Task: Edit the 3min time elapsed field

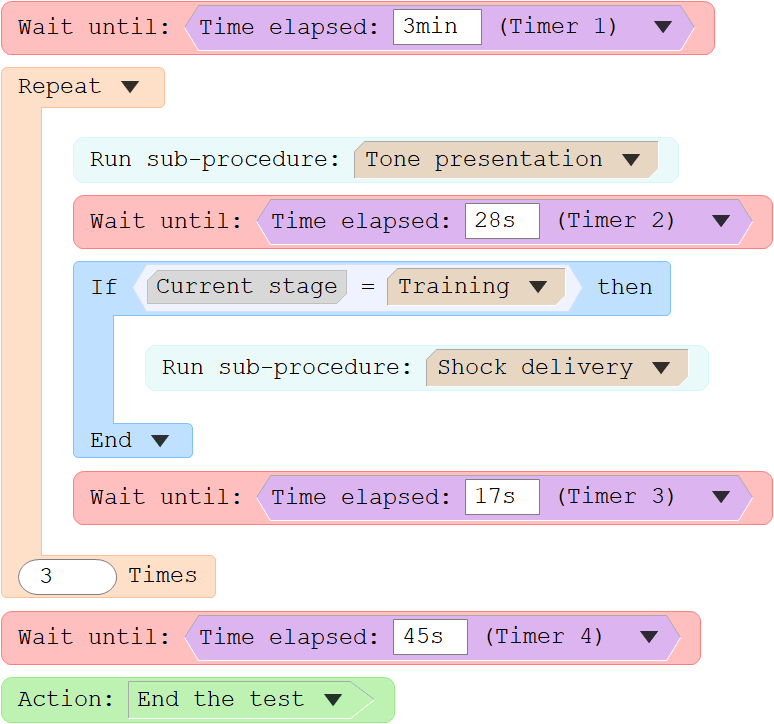Action: 437,27
